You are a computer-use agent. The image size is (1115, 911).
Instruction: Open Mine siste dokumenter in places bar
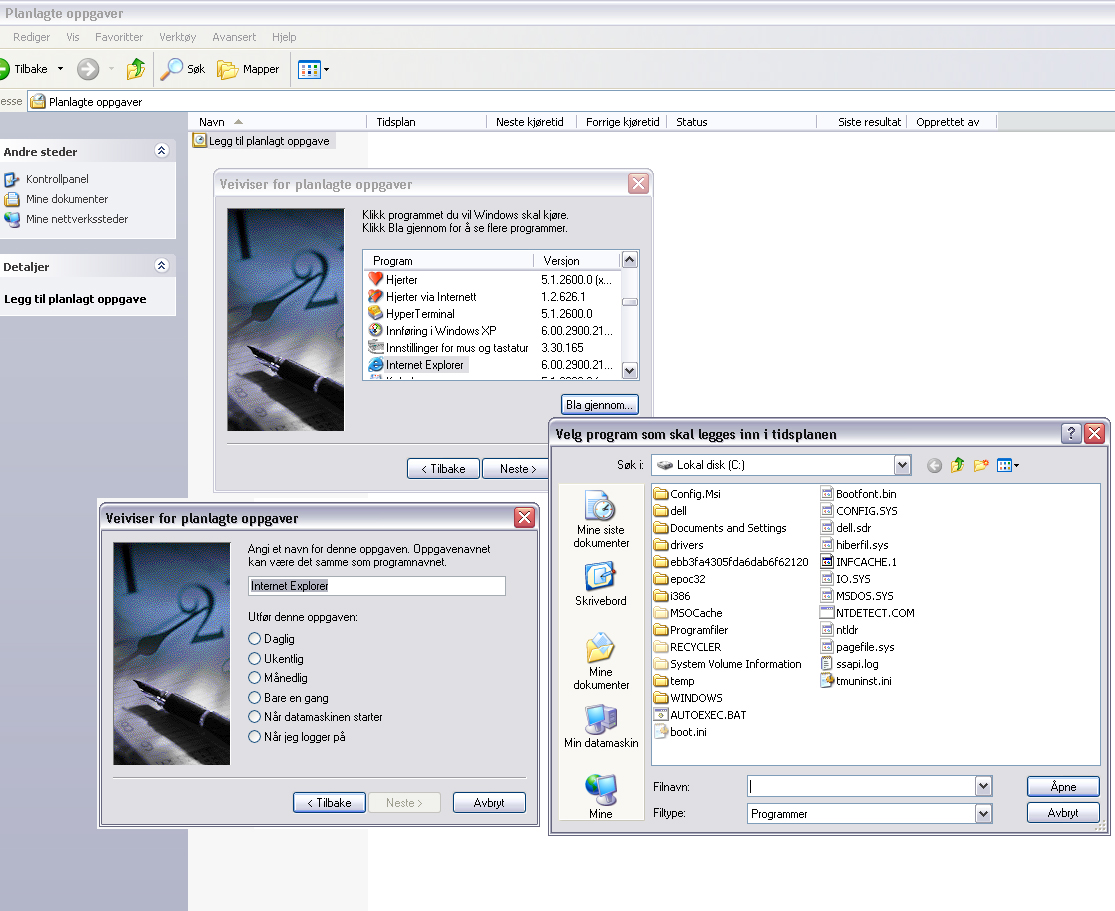coord(601,519)
